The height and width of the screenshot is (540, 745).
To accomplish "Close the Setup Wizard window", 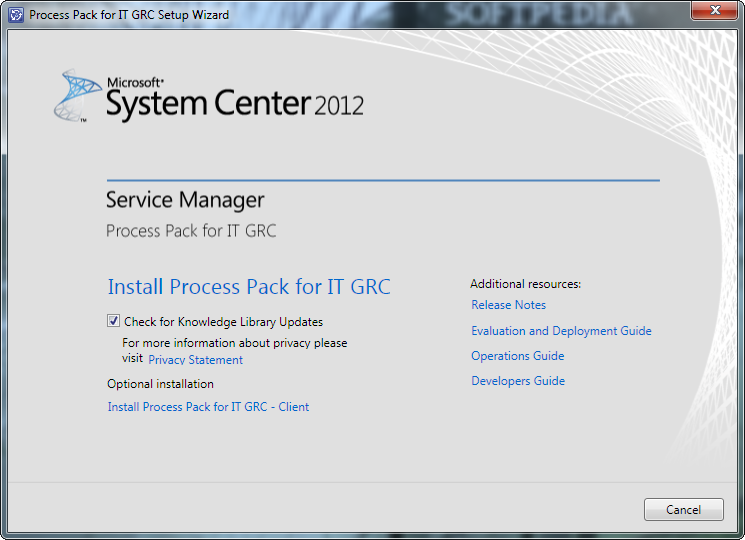I will 715,10.
